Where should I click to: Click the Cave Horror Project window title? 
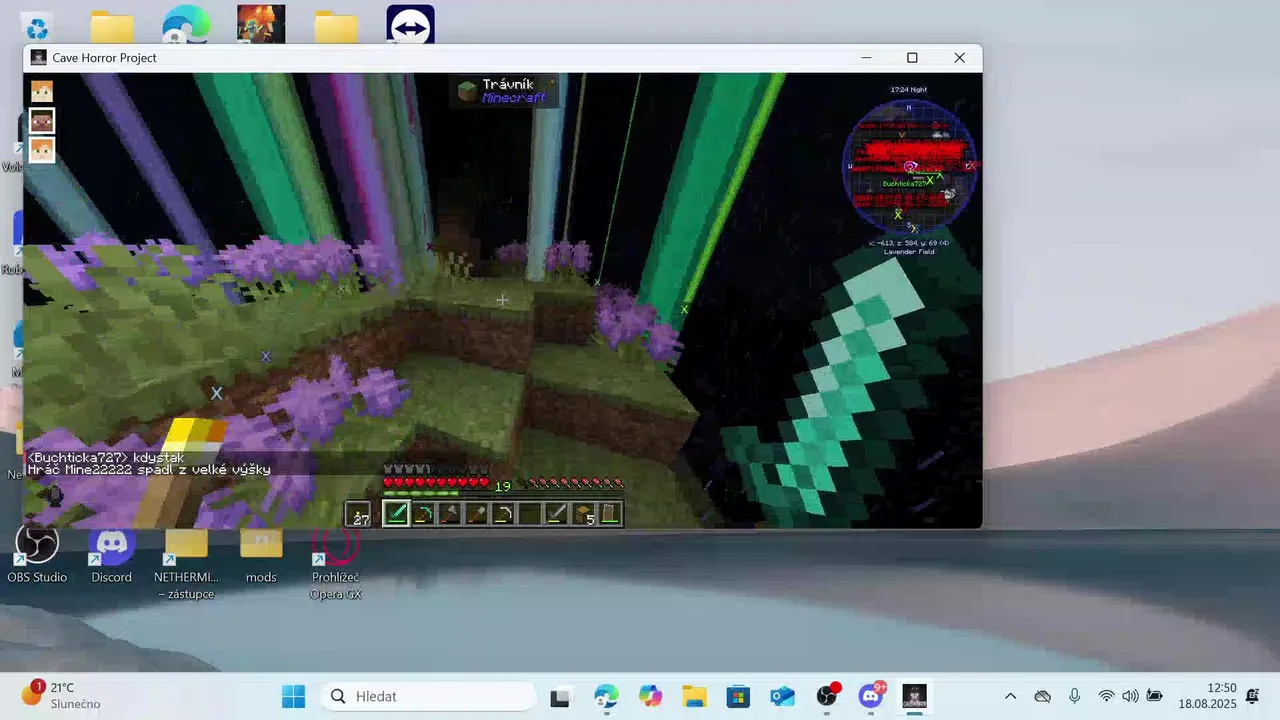click(x=105, y=58)
